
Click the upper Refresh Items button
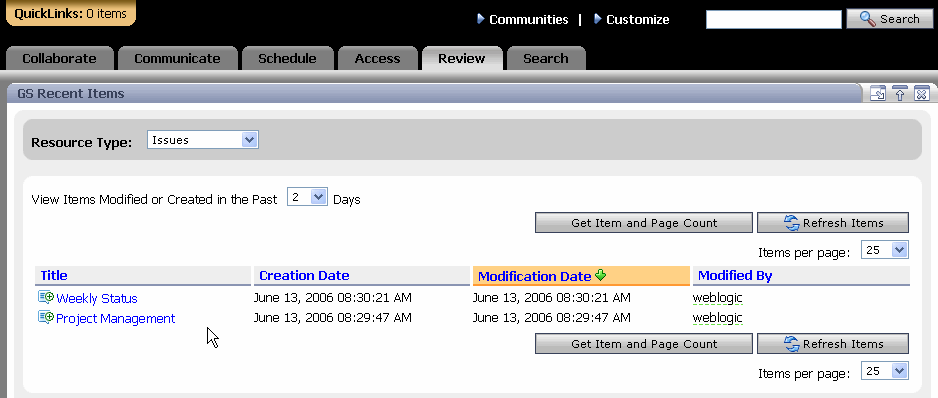click(833, 223)
